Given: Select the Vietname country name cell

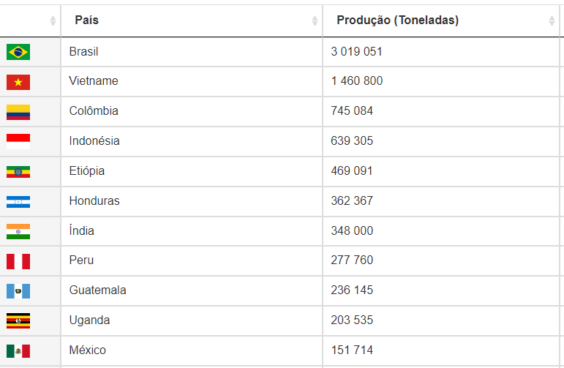Looking at the screenshot, I should pyautogui.click(x=192, y=81).
